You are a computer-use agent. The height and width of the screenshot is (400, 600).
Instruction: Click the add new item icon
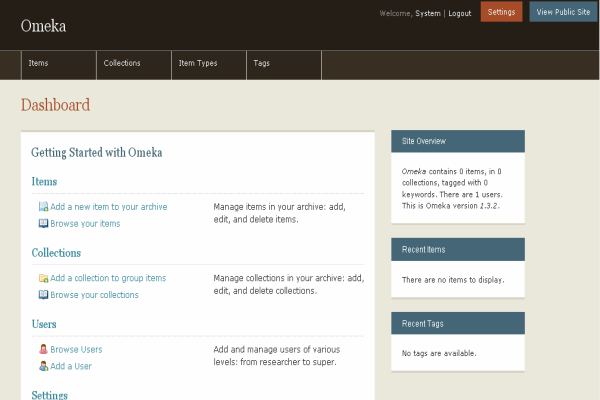pyautogui.click(x=43, y=207)
